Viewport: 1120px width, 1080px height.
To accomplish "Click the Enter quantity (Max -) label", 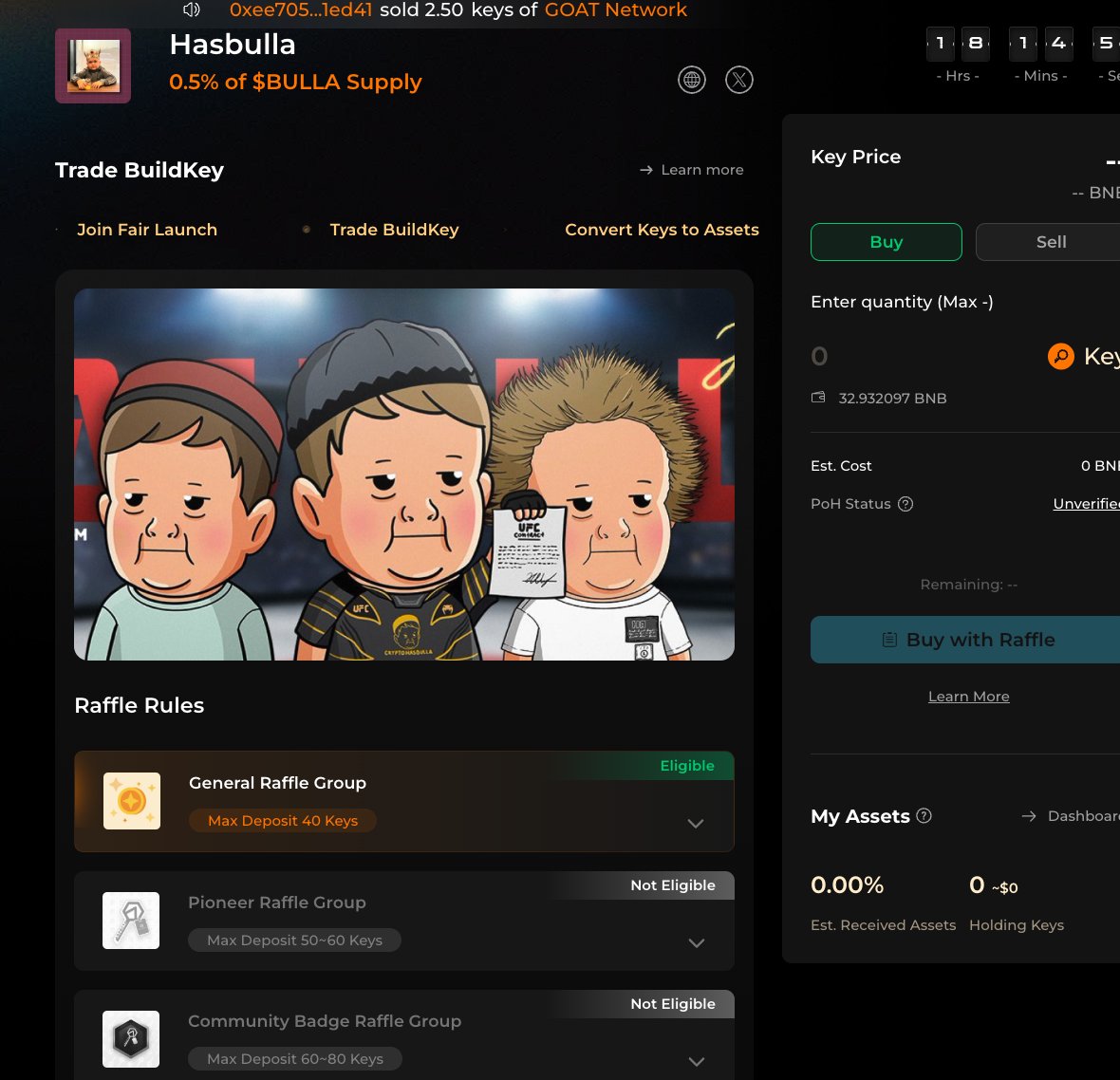I will [x=902, y=302].
